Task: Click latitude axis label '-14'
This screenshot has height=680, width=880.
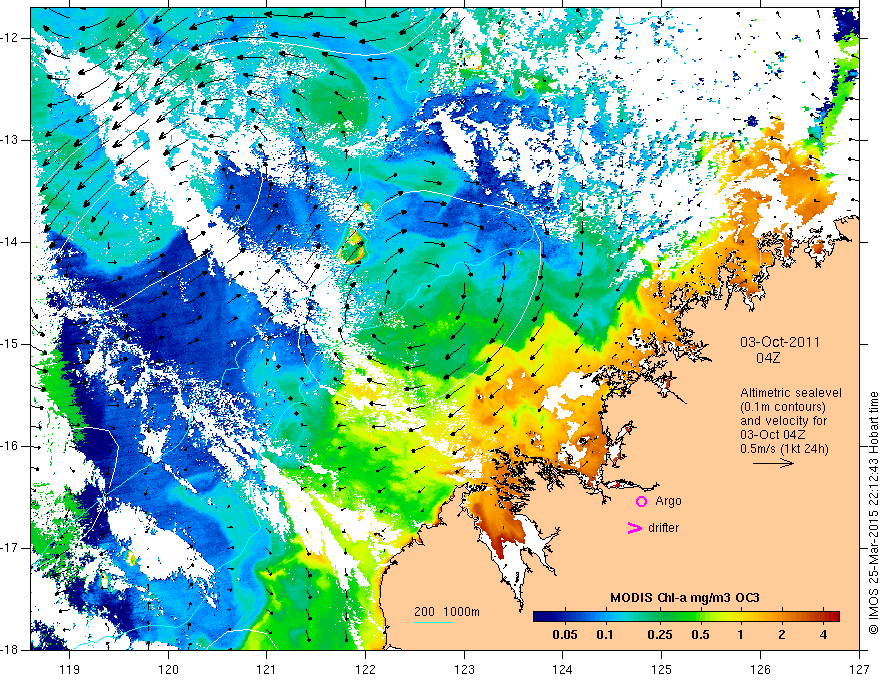Action: pos(10,242)
